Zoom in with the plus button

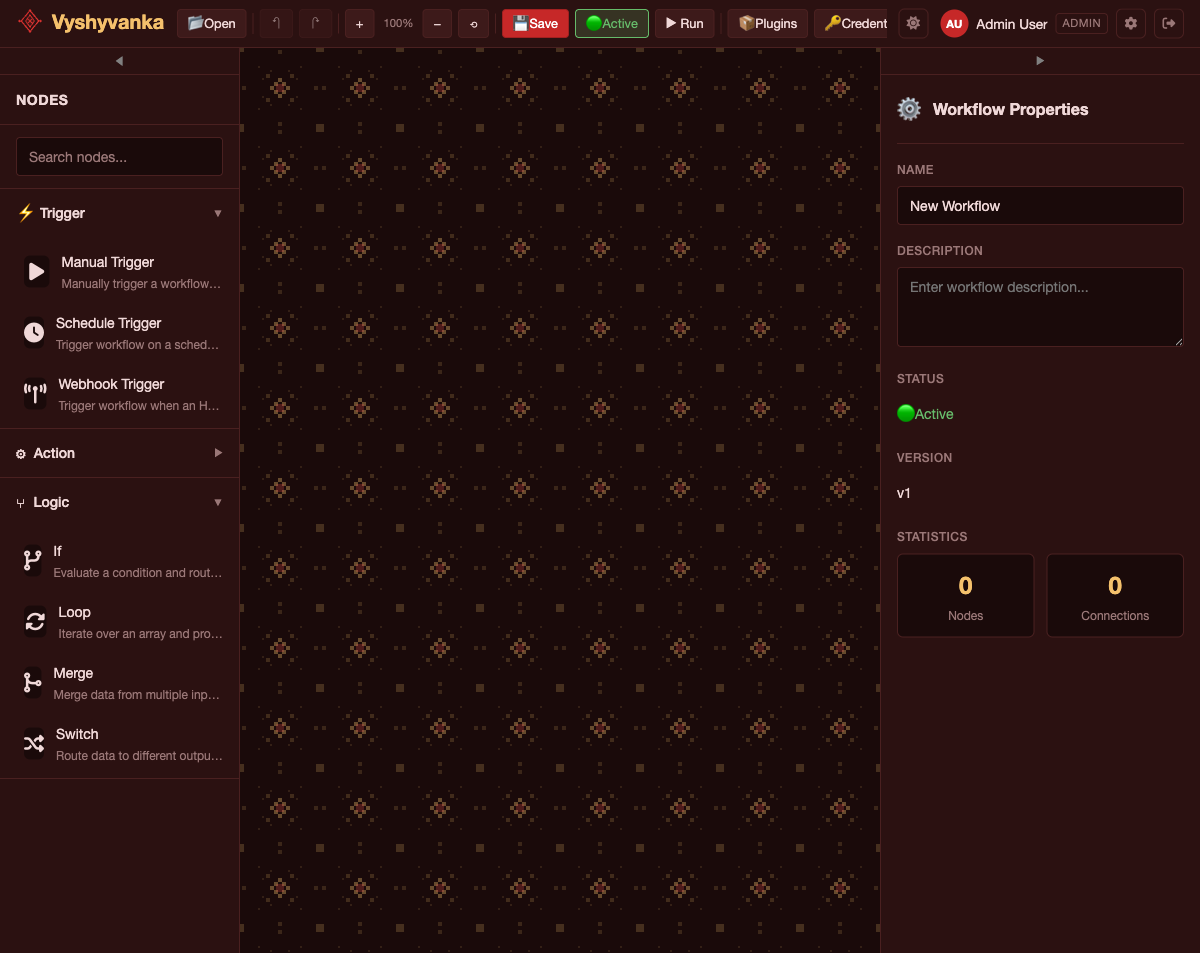pyautogui.click(x=360, y=23)
